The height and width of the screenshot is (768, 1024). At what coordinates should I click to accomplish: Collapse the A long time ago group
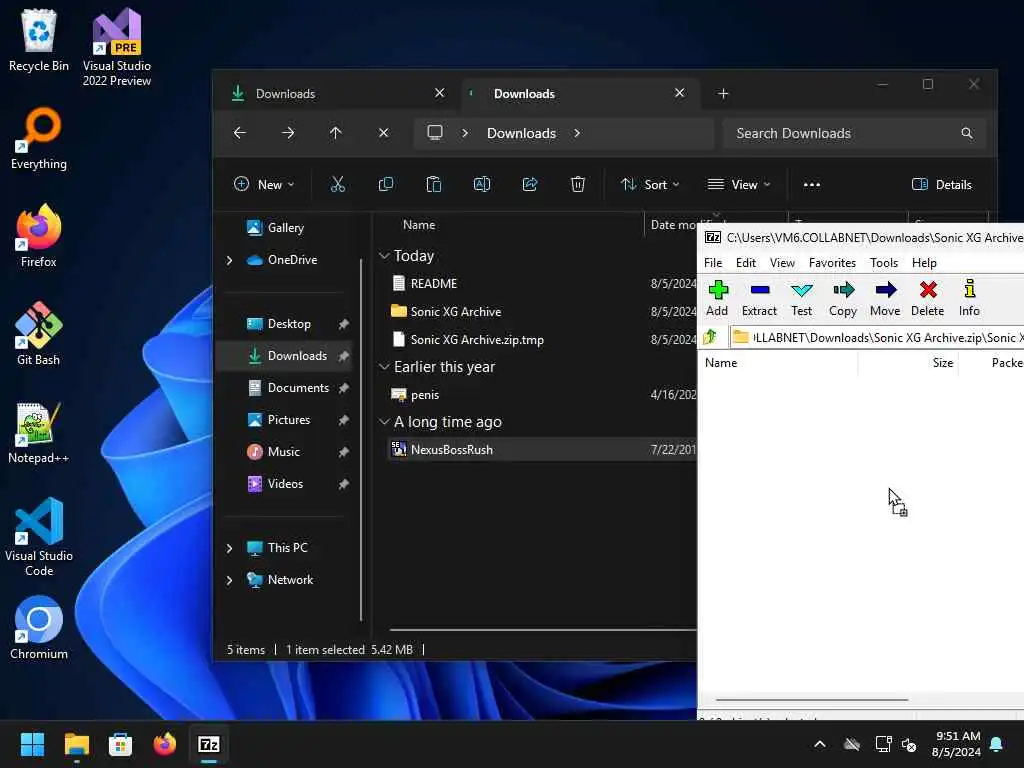point(384,422)
